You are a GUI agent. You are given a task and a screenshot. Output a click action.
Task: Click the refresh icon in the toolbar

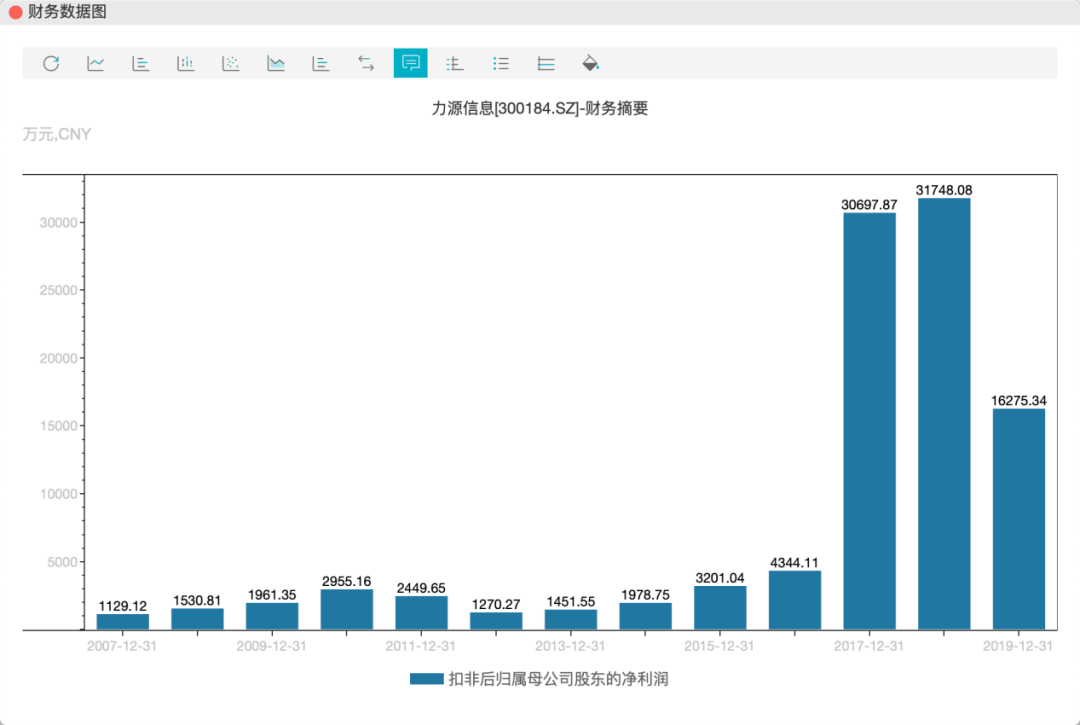point(51,63)
